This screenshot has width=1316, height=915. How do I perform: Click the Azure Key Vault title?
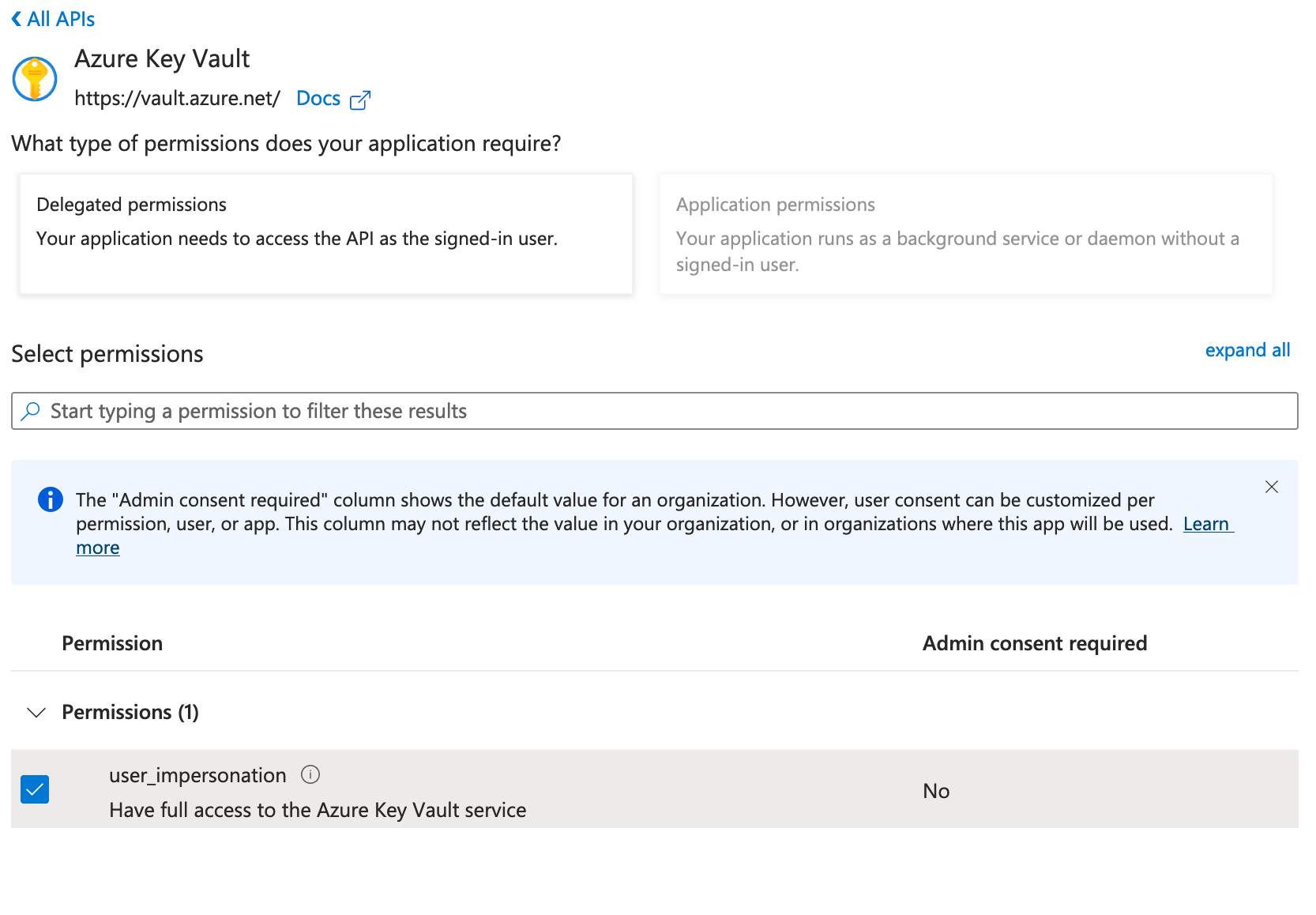[162, 58]
